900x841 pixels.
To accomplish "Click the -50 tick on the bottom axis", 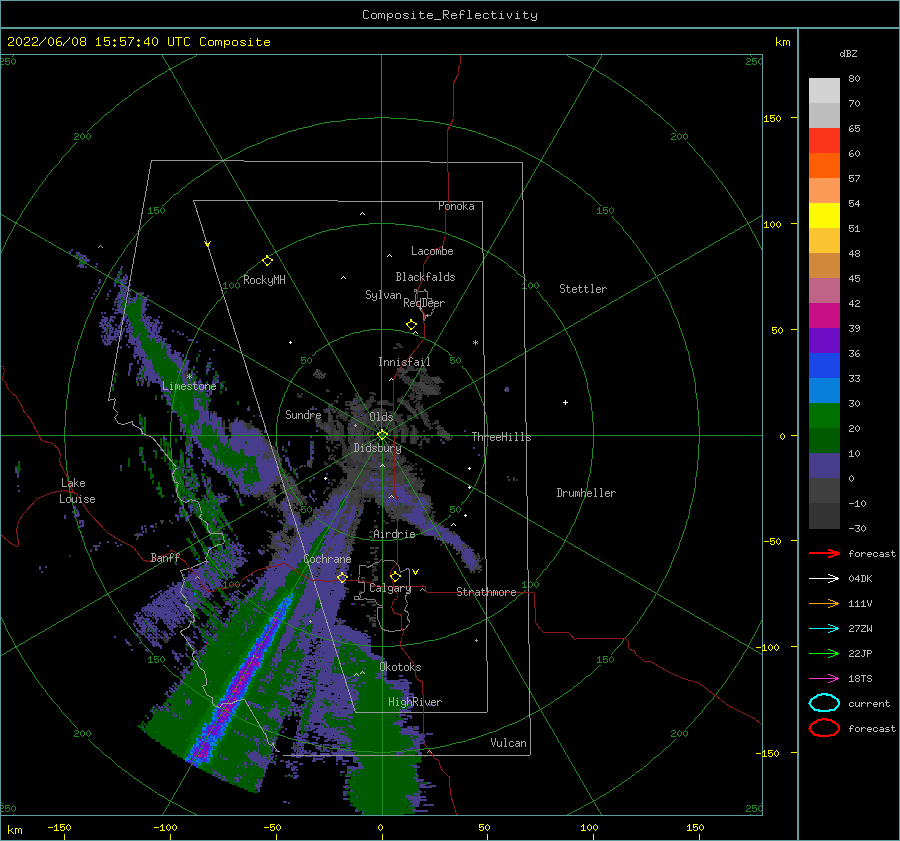I will click(272, 827).
